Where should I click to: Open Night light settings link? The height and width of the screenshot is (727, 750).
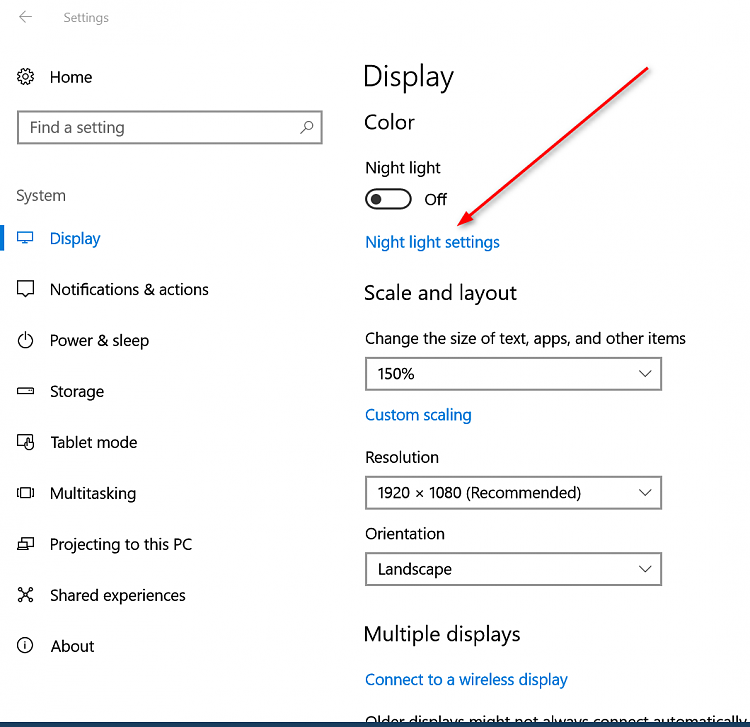coord(432,242)
